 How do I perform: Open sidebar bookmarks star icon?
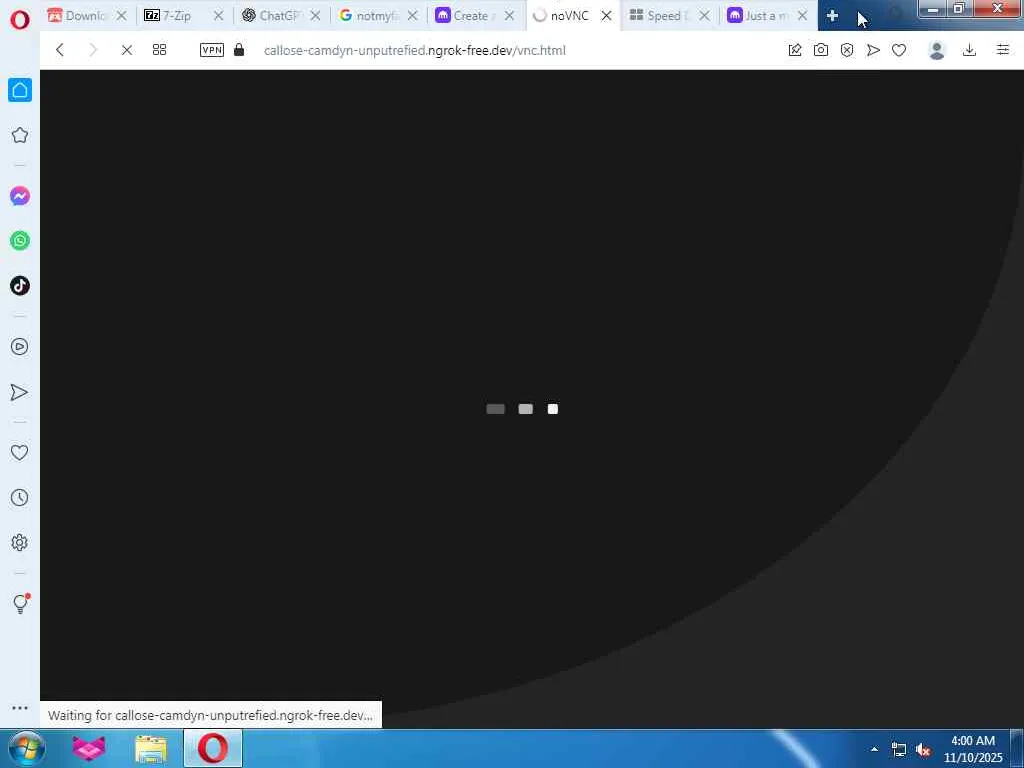click(20, 135)
